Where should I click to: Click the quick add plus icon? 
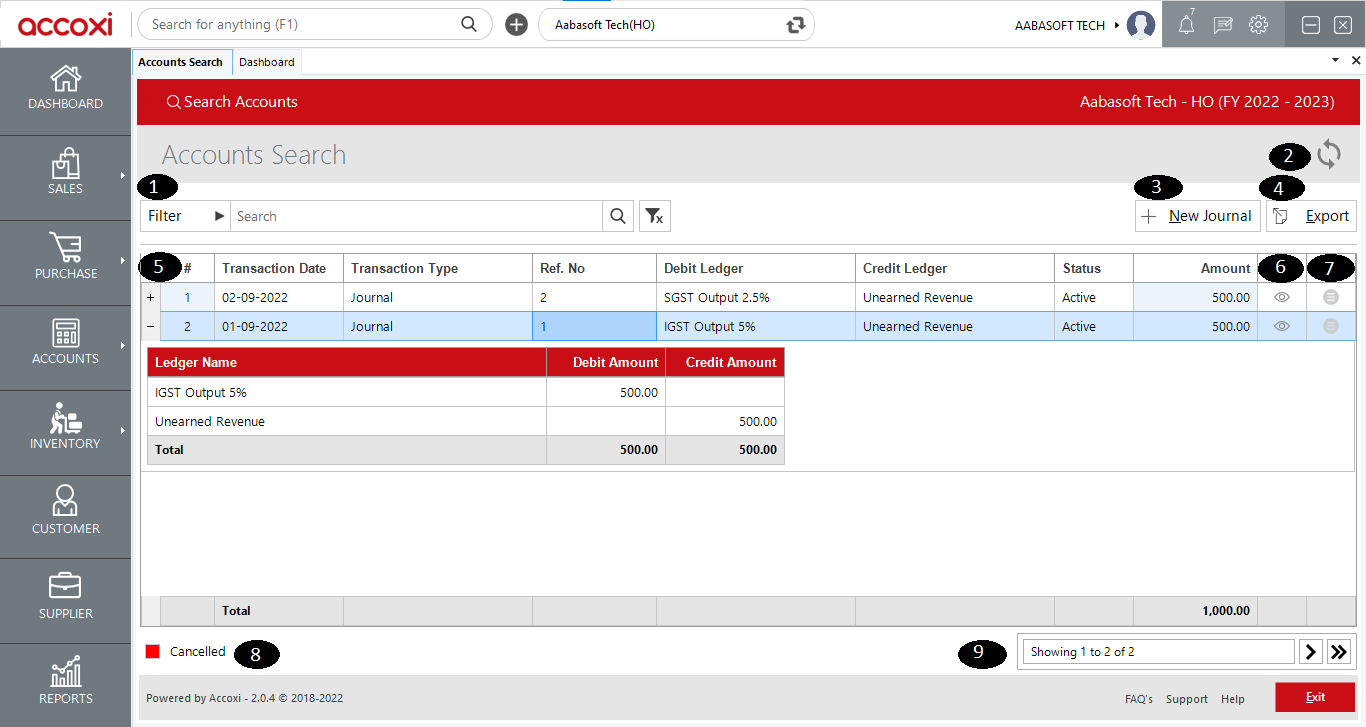tap(516, 25)
